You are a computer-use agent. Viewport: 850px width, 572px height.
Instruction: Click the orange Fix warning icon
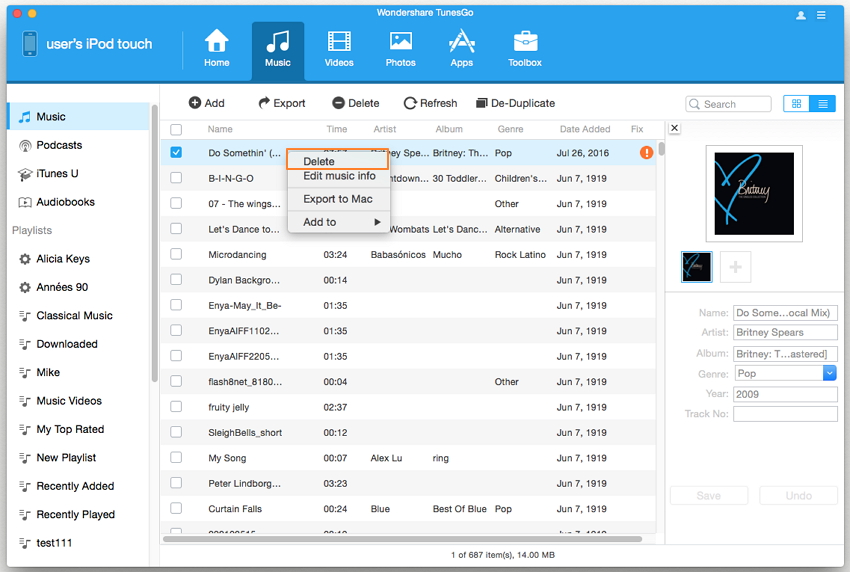tap(647, 153)
